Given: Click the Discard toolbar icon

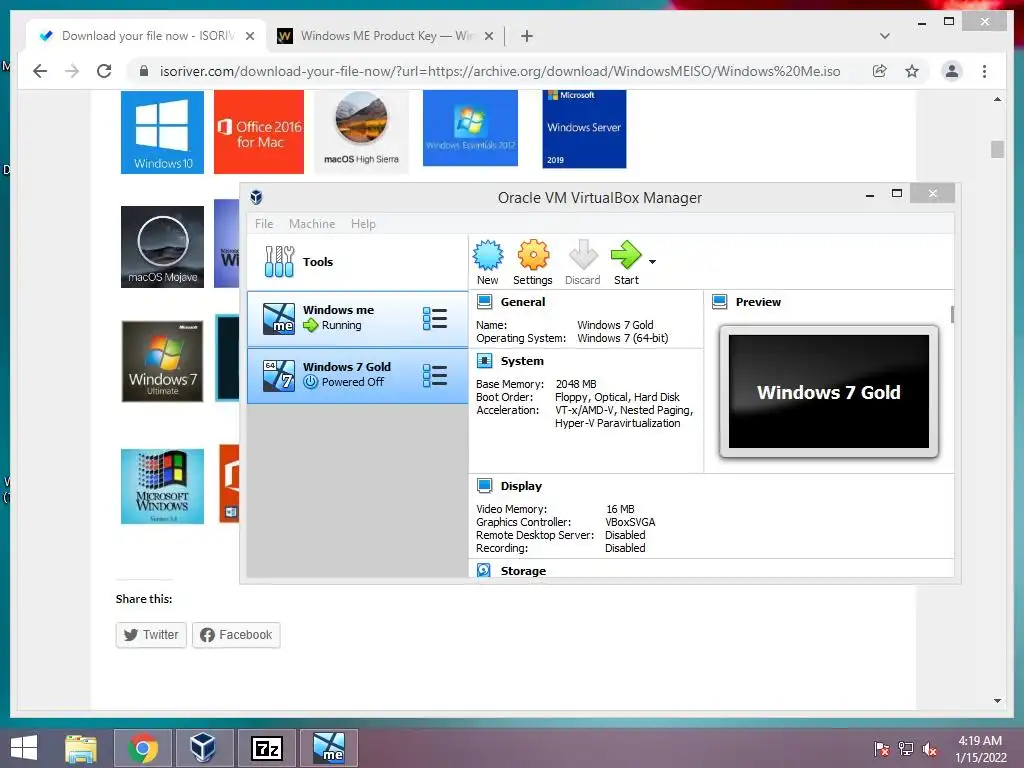Looking at the screenshot, I should pyautogui.click(x=583, y=262).
